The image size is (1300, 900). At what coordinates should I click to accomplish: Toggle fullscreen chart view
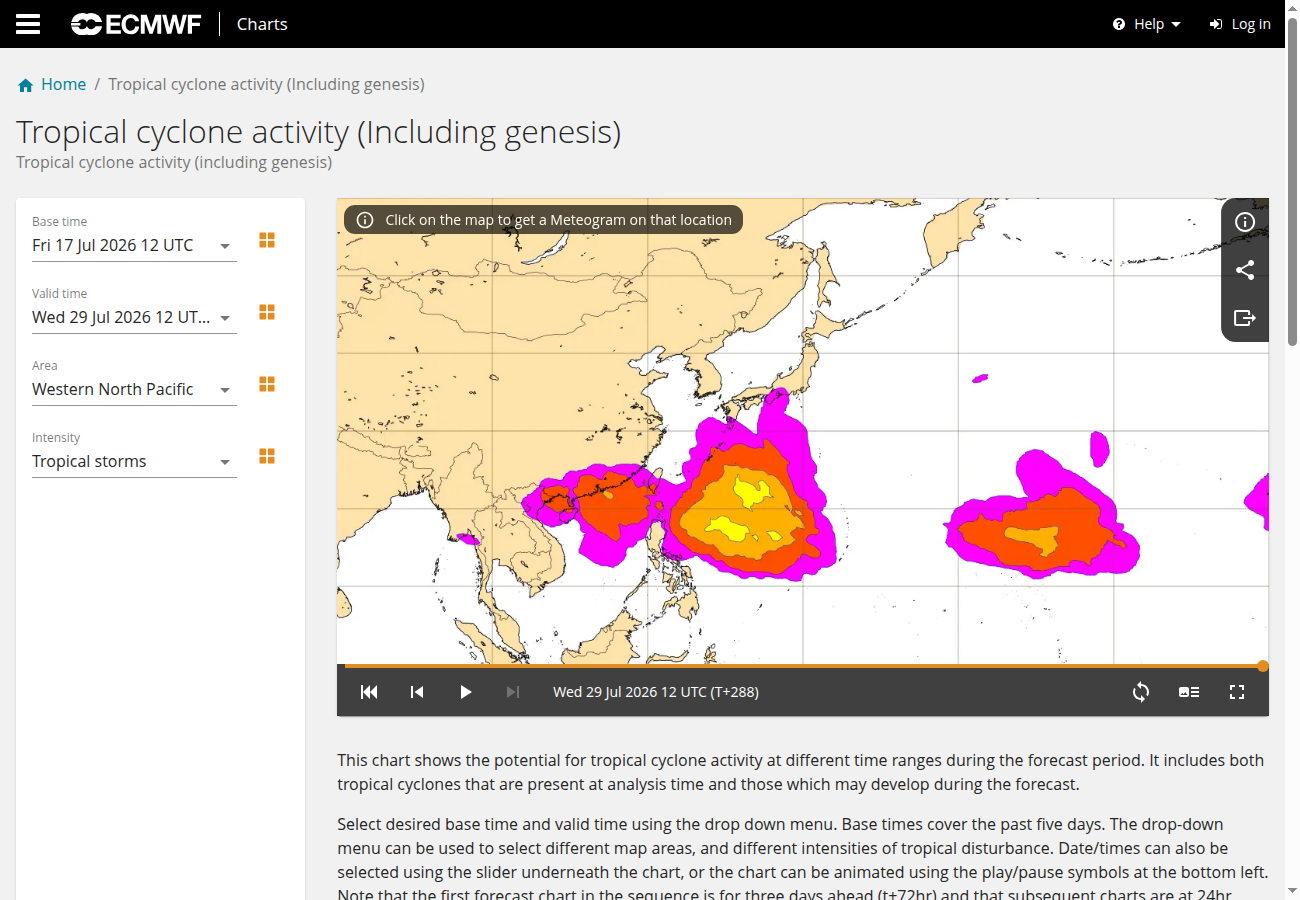[1237, 692]
